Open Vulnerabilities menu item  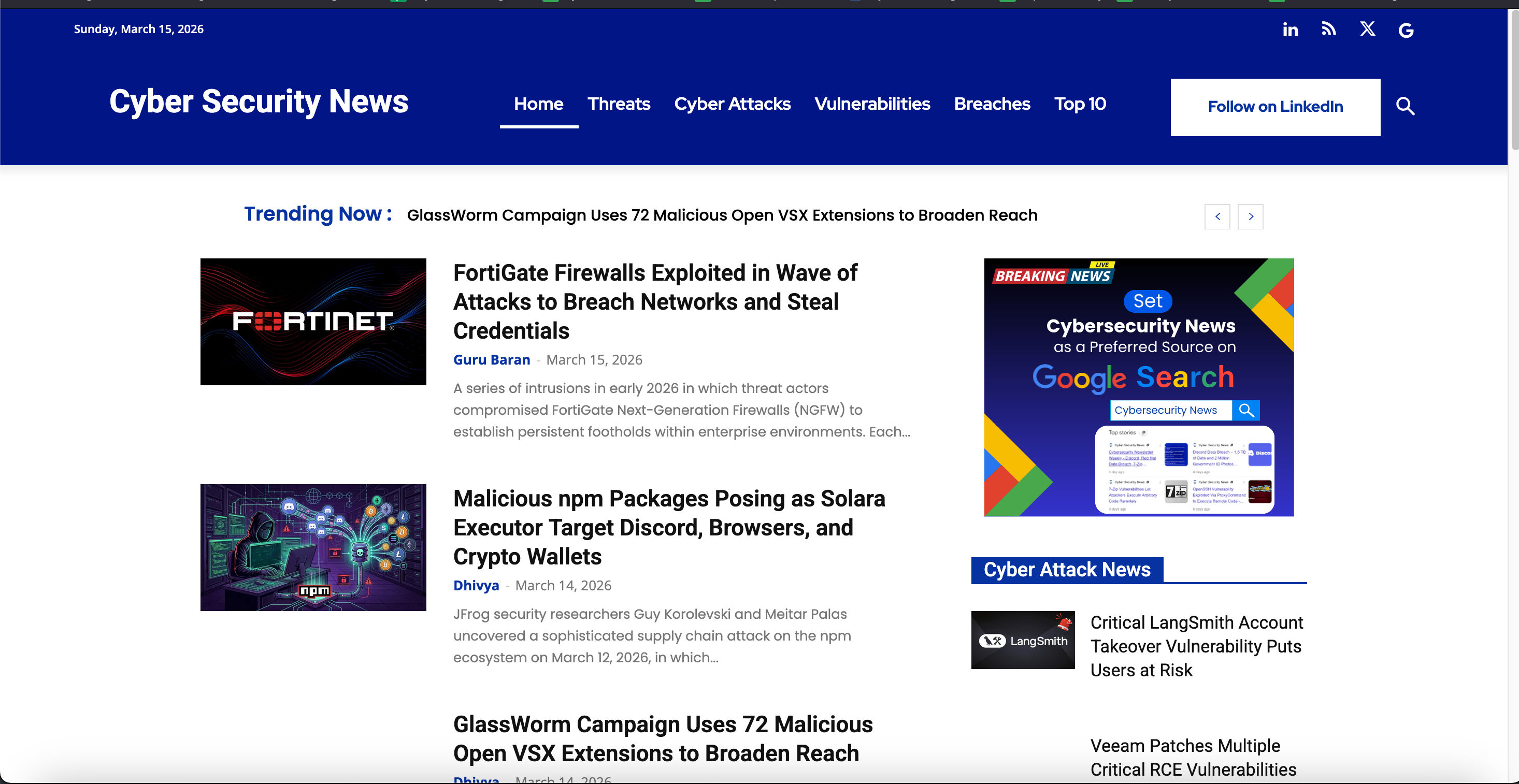point(872,104)
